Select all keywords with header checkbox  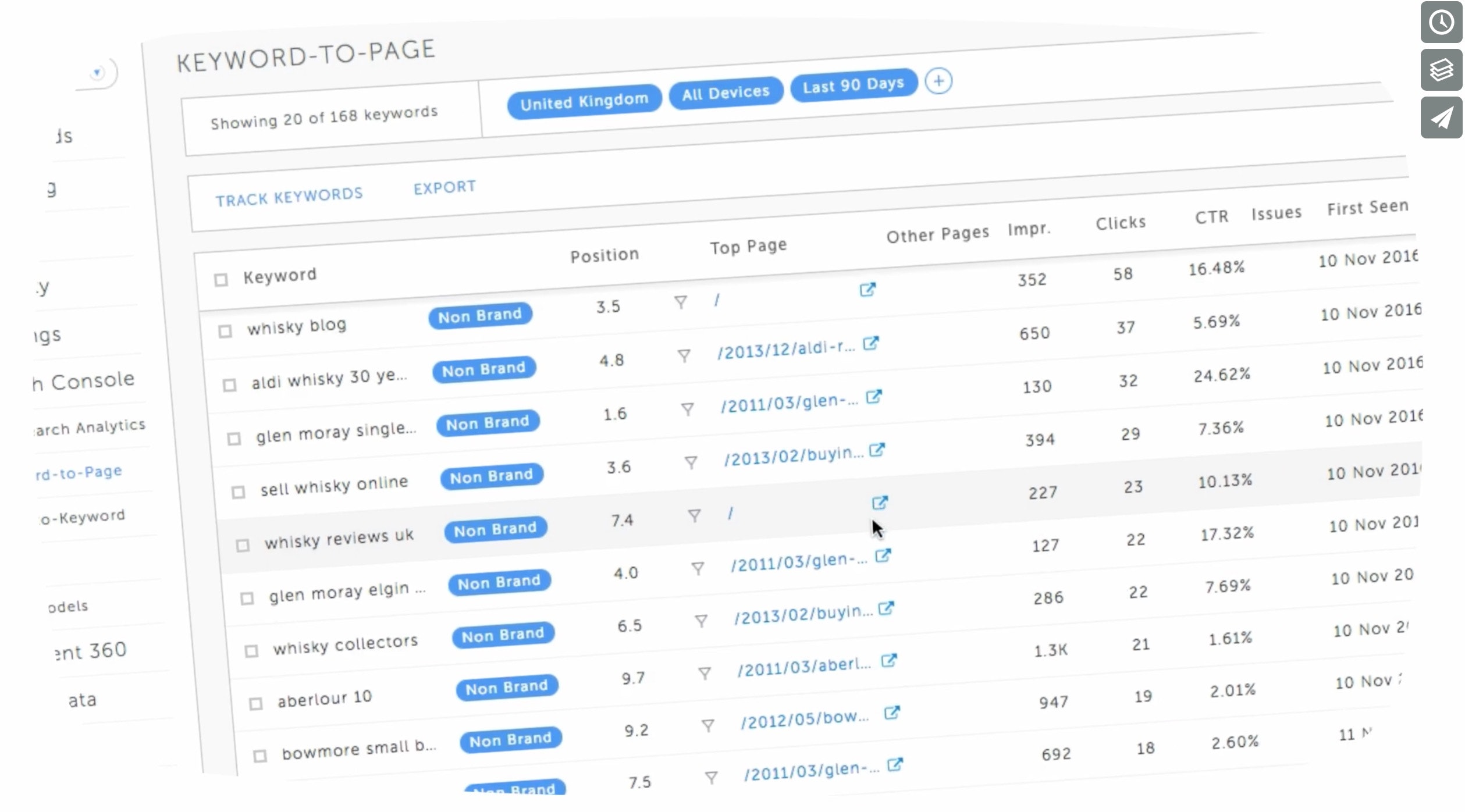(221, 280)
